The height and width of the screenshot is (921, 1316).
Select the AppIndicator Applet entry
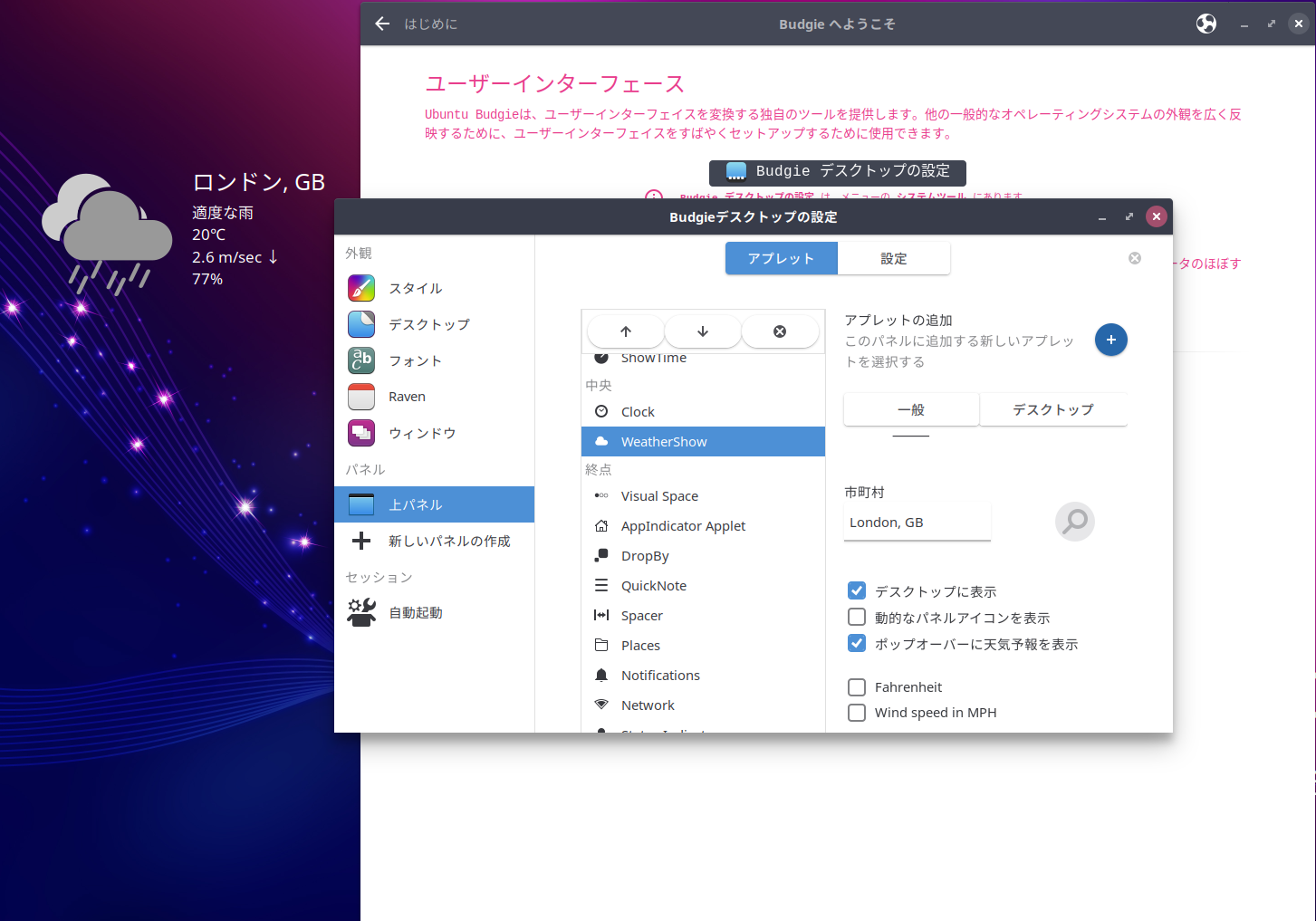pos(703,526)
